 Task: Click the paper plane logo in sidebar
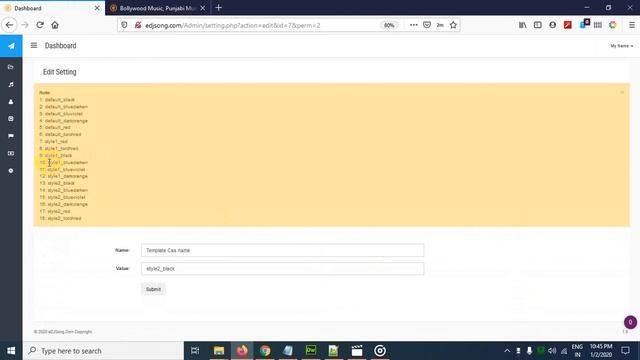(x=11, y=46)
